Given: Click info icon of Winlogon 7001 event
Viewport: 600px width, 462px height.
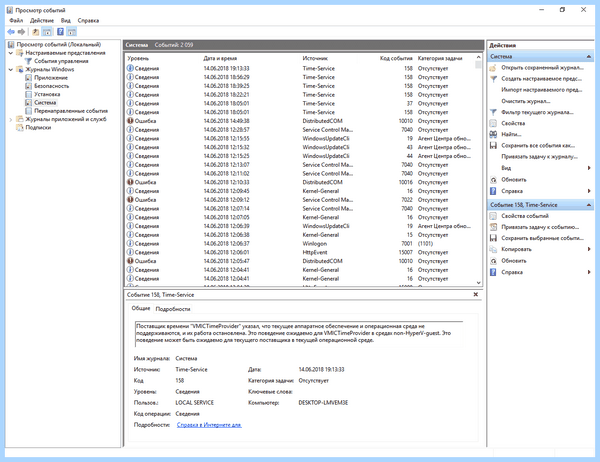Looking at the screenshot, I should (x=130, y=243).
